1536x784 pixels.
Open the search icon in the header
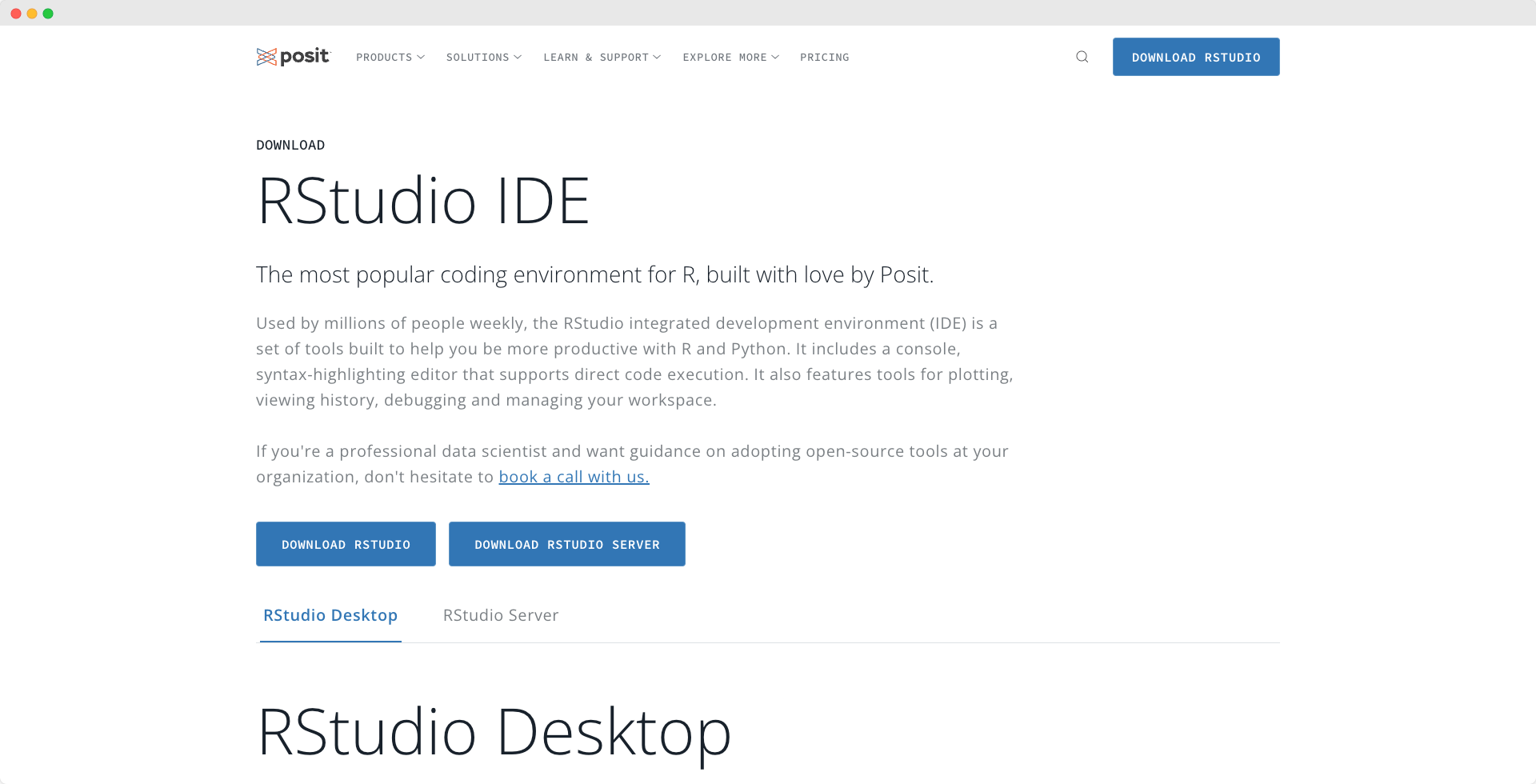click(1082, 57)
